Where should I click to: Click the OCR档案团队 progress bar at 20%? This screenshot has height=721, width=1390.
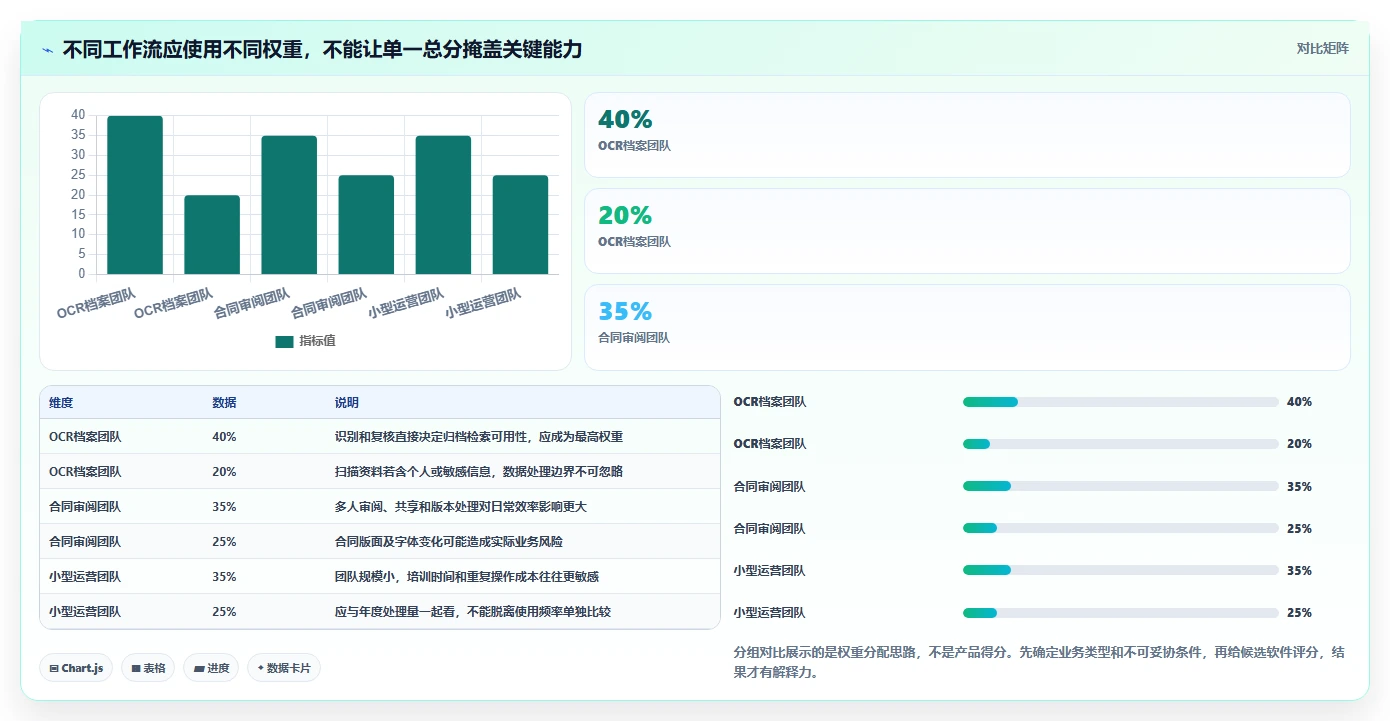click(x=1120, y=444)
